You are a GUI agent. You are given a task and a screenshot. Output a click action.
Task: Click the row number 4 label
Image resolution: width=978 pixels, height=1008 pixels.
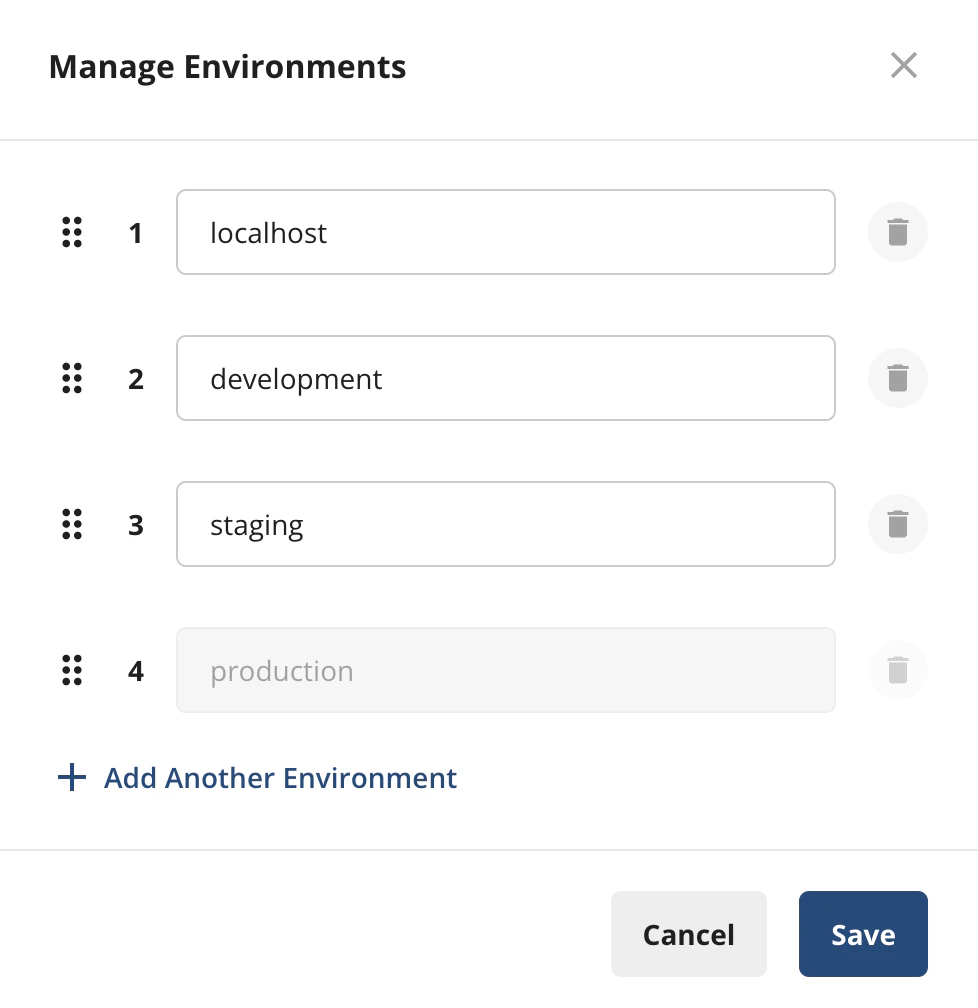(136, 671)
